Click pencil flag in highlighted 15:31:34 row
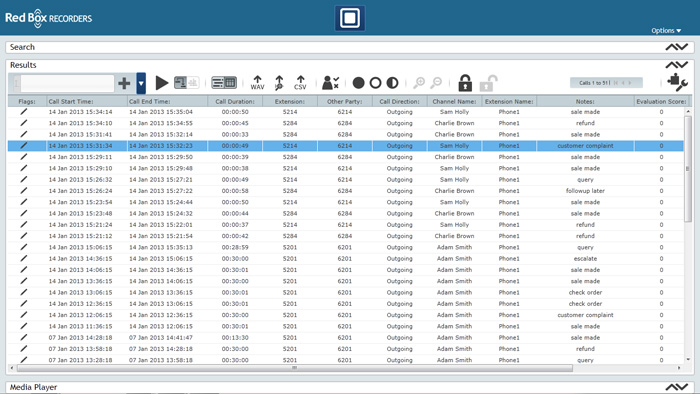Image resolution: width=700 pixels, height=394 pixels. pos(24,145)
